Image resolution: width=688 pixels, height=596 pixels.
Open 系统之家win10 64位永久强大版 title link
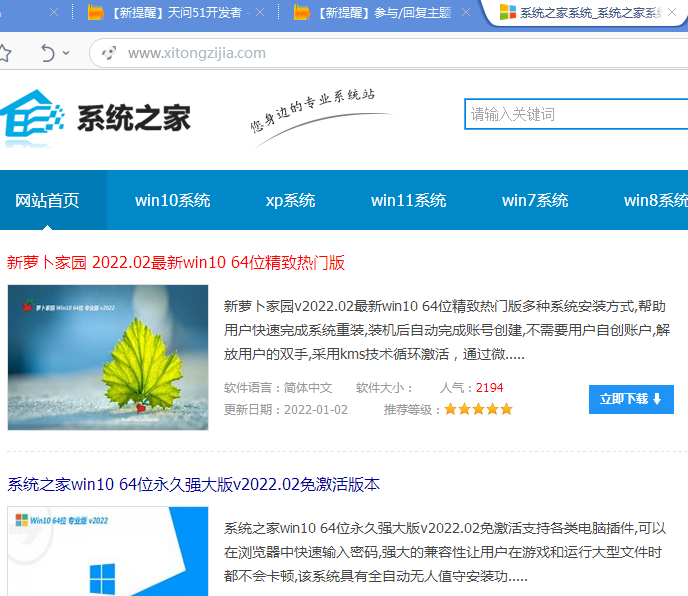[x=194, y=484]
